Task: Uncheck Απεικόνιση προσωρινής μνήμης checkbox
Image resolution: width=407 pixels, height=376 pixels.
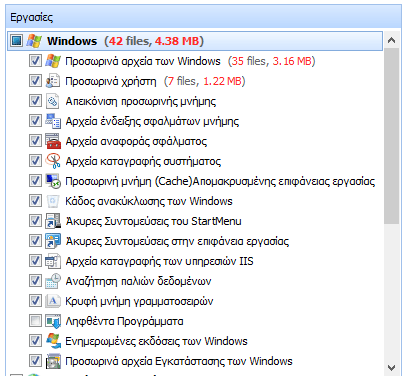Action: click(x=35, y=101)
